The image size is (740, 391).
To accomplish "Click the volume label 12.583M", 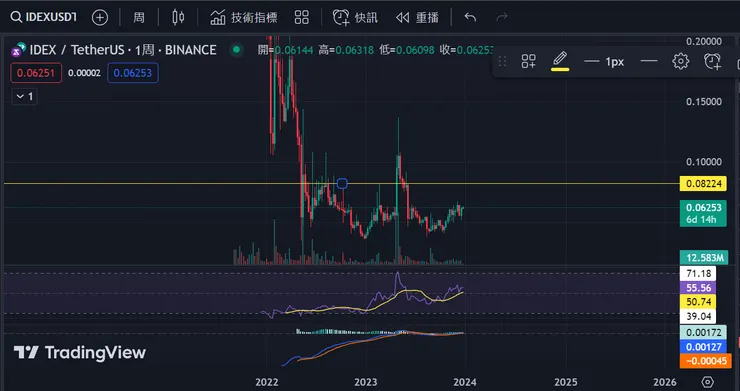I will tap(704, 258).
